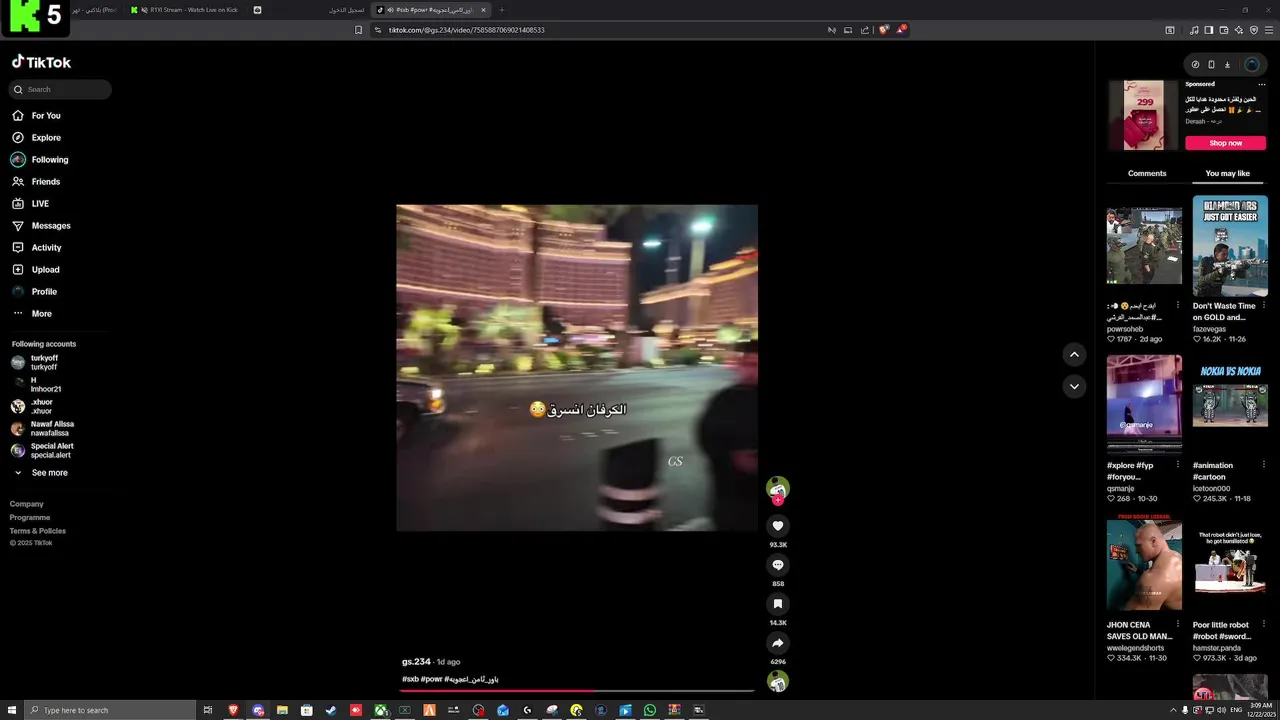Open JHON CENA SAVES OLD MAN video
Screen dimensions: 1280x720
1144,565
